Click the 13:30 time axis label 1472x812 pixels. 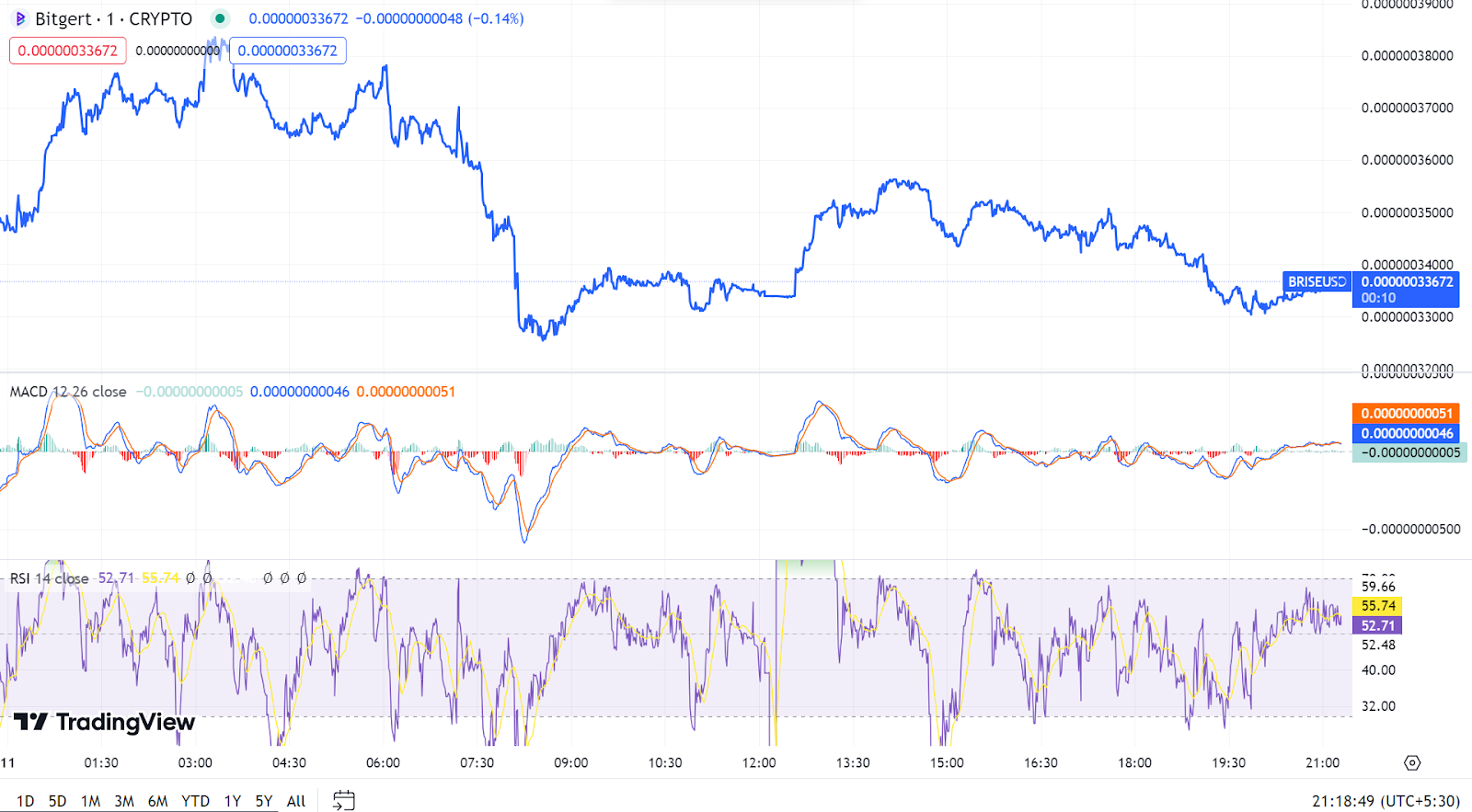click(853, 762)
